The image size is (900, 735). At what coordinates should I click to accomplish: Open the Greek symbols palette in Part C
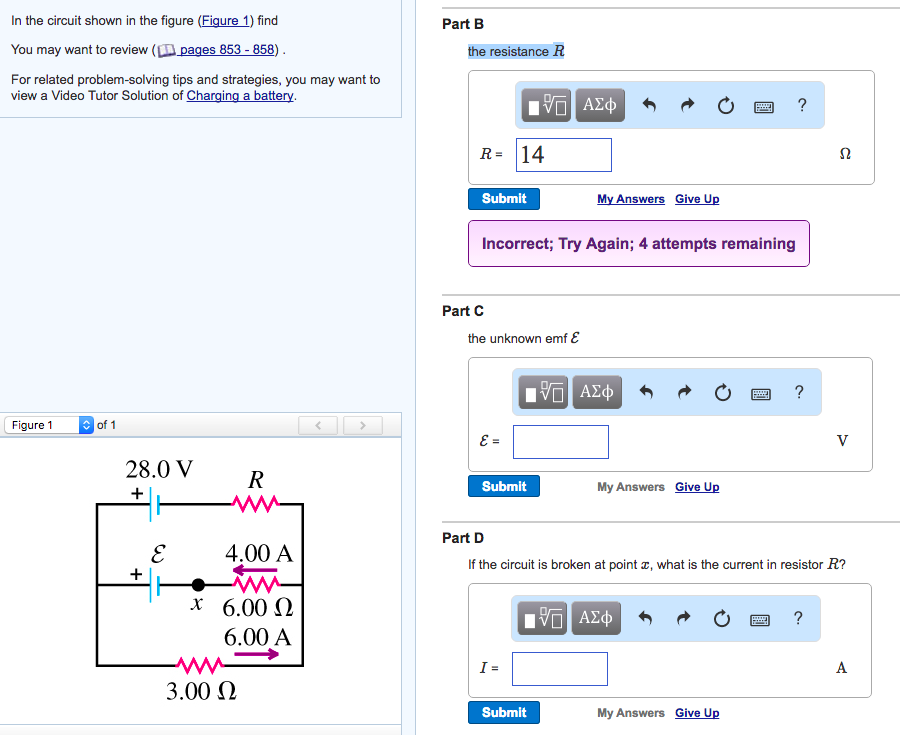[x=597, y=392]
